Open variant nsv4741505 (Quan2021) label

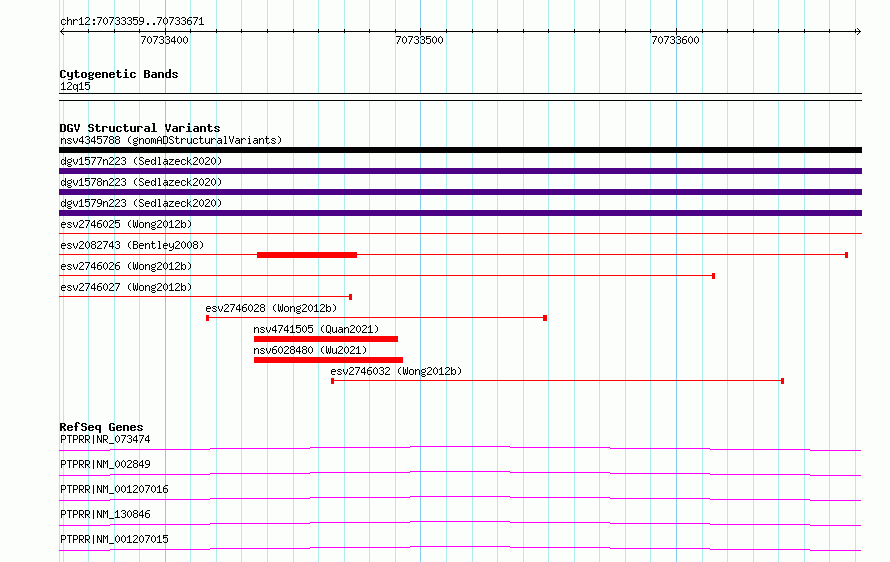316,329
